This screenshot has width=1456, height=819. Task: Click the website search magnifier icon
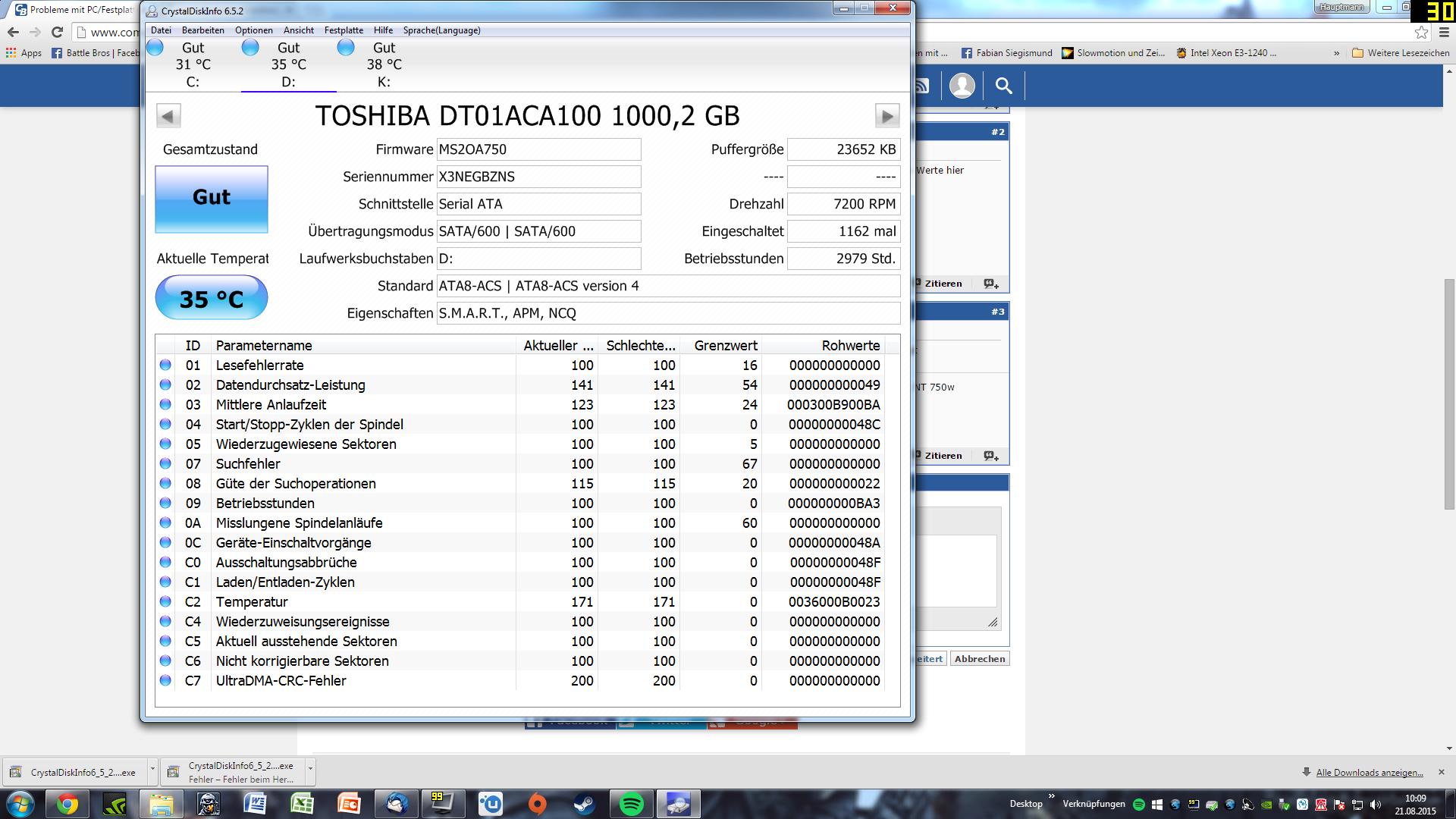1003,86
